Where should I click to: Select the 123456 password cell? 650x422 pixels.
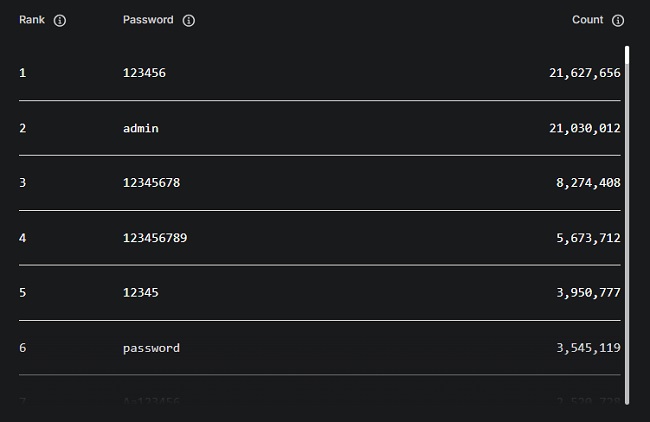pyautogui.click(x=144, y=73)
